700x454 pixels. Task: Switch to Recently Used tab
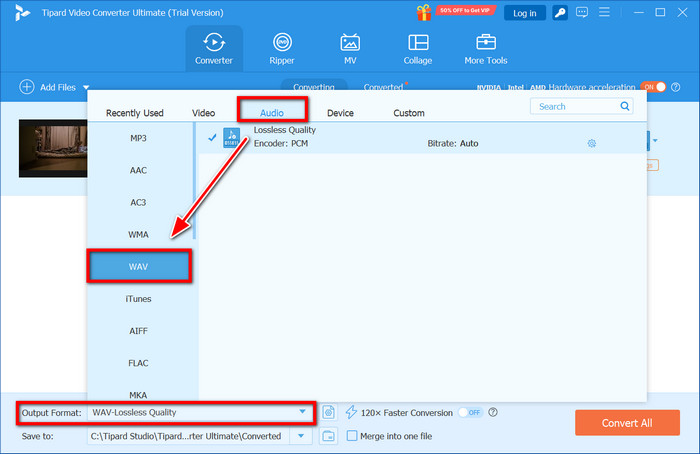coord(135,113)
